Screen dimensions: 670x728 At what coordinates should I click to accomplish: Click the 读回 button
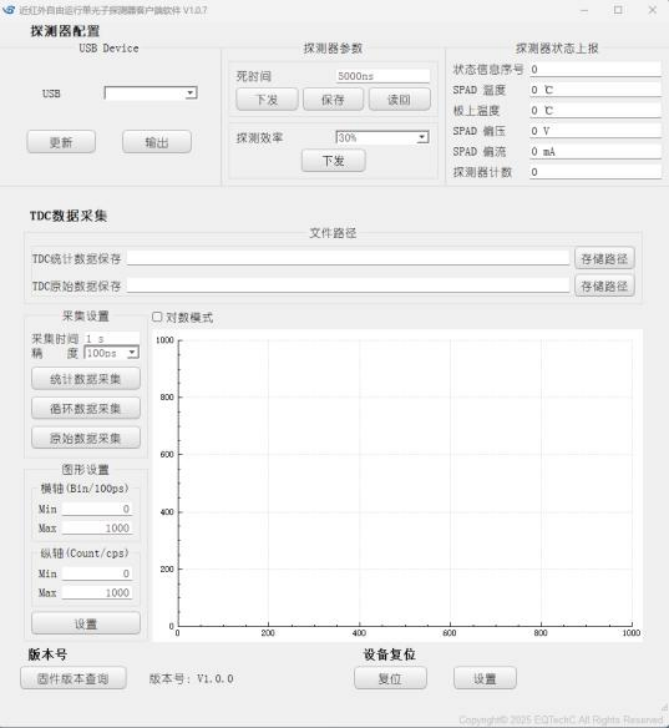(x=399, y=100)
